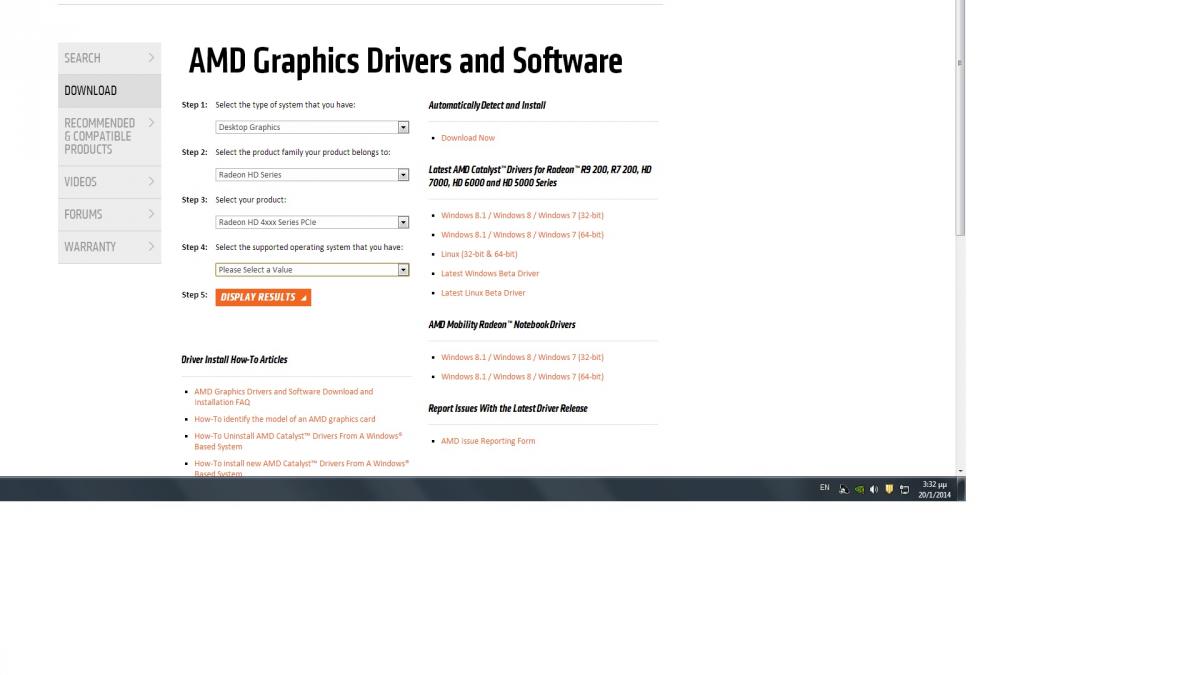Screen dimensions: 1200x675
Task: Open the FORUMS sidebar item
Action: 109,214
